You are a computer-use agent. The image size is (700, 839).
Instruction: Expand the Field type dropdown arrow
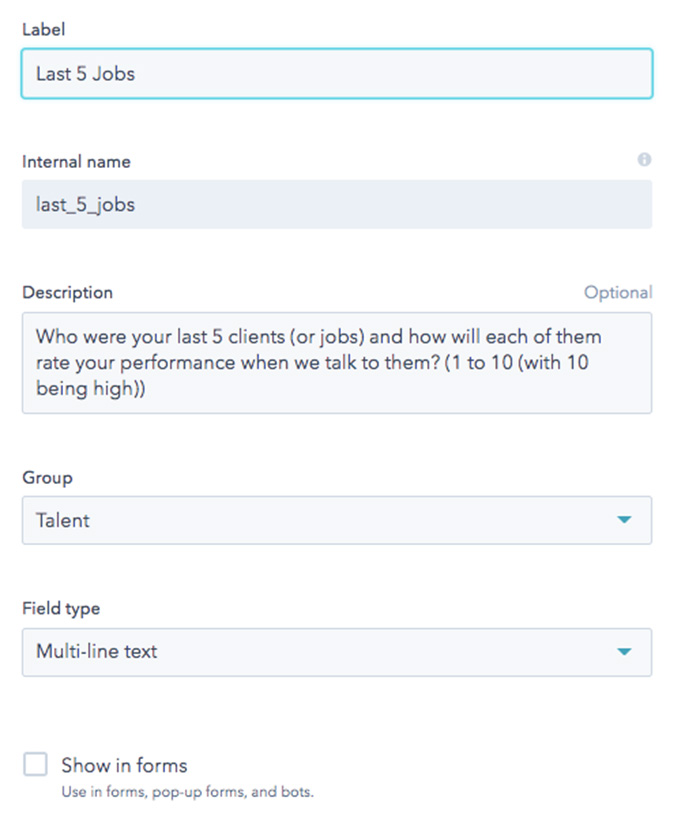(x=624, y=652)
